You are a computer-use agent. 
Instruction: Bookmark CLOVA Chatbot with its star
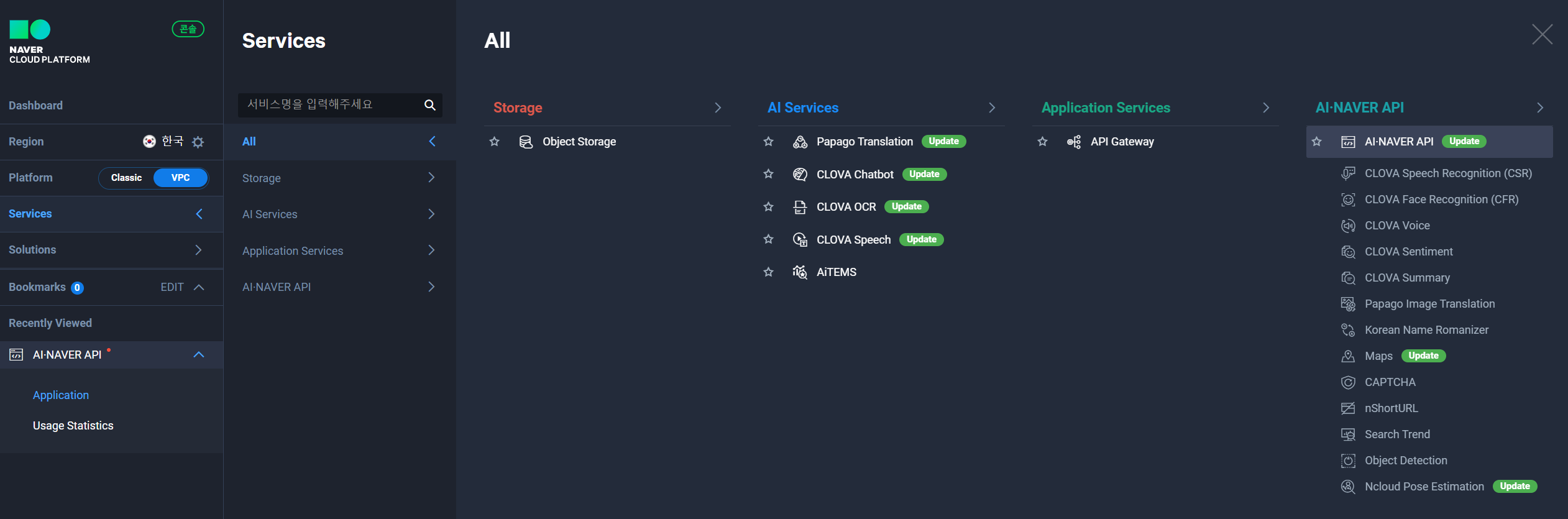(768, 174)
